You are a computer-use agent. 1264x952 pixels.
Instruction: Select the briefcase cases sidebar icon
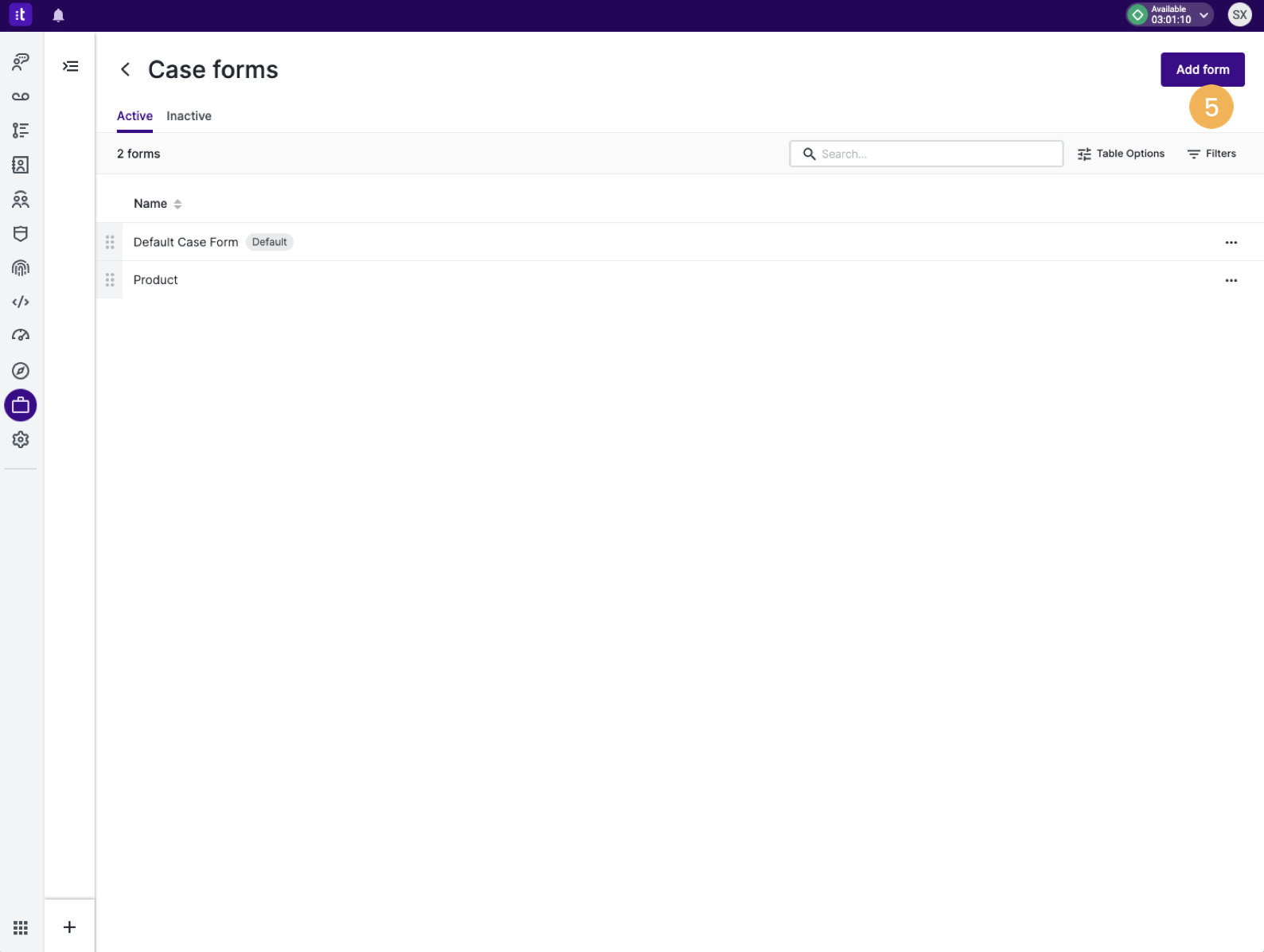click(x=21, y=405)
